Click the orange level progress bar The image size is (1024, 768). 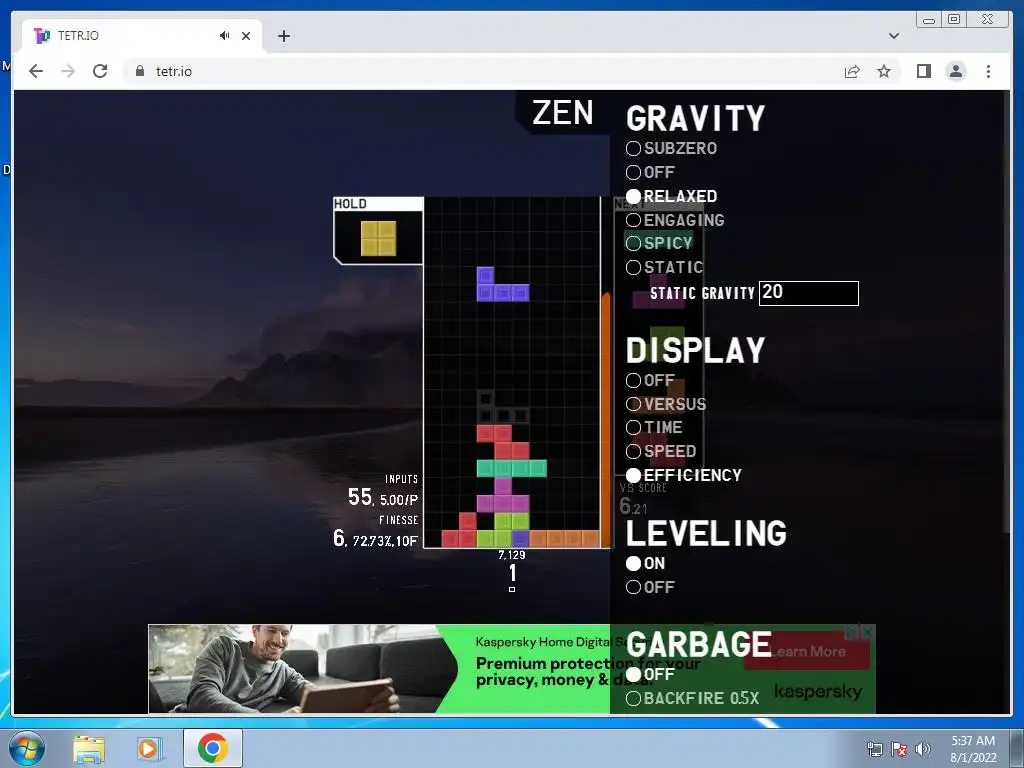(x=605, y=421)
